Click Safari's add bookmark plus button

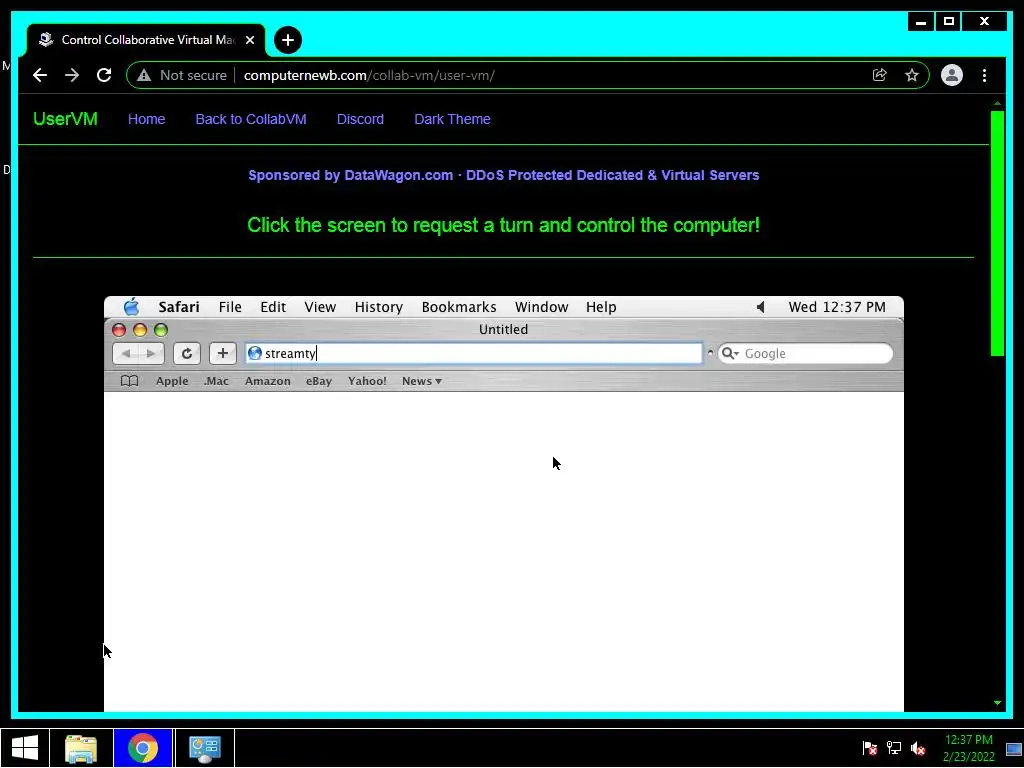tap(223, 353)
